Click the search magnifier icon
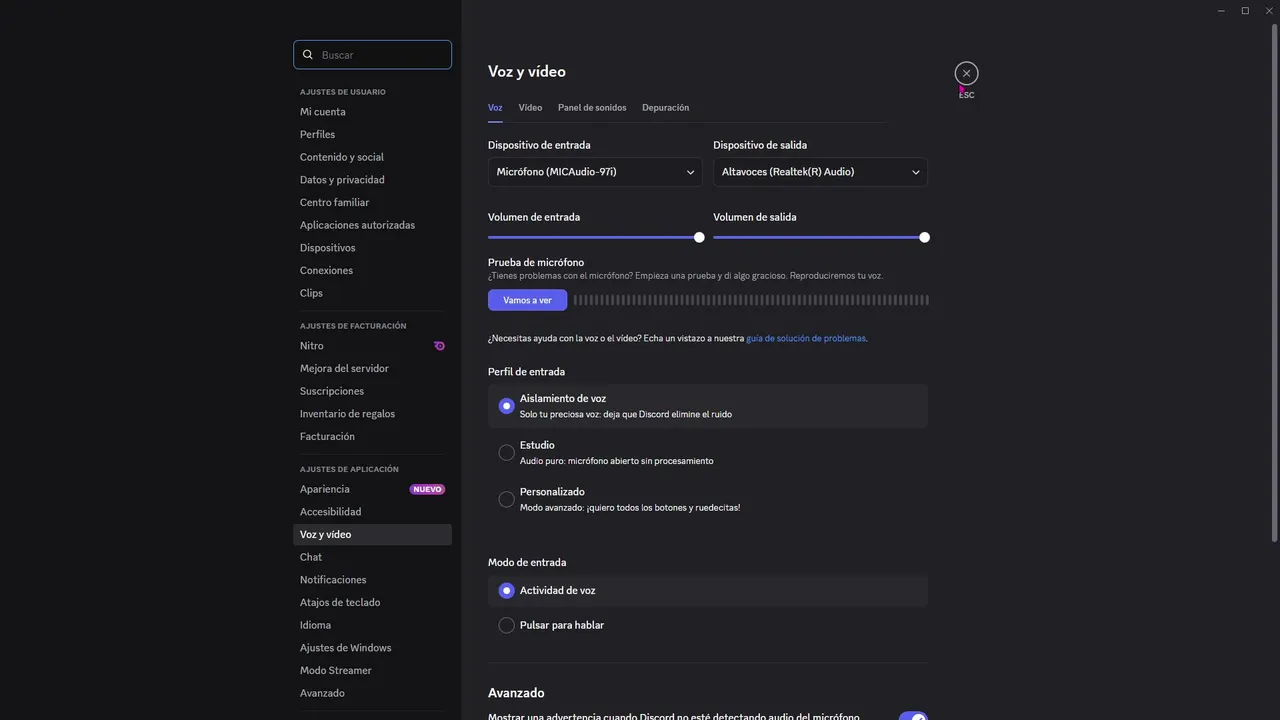The image size is (1280, 720). pos(308,55)
